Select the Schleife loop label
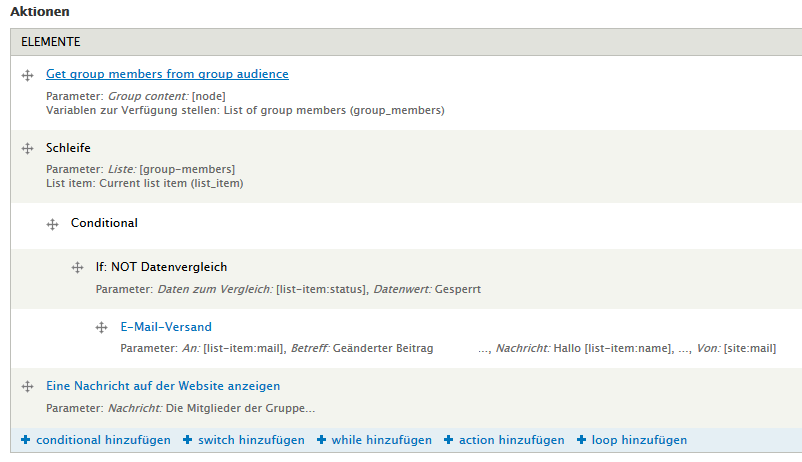Viewport: 802px width, 462px height. 68,148
